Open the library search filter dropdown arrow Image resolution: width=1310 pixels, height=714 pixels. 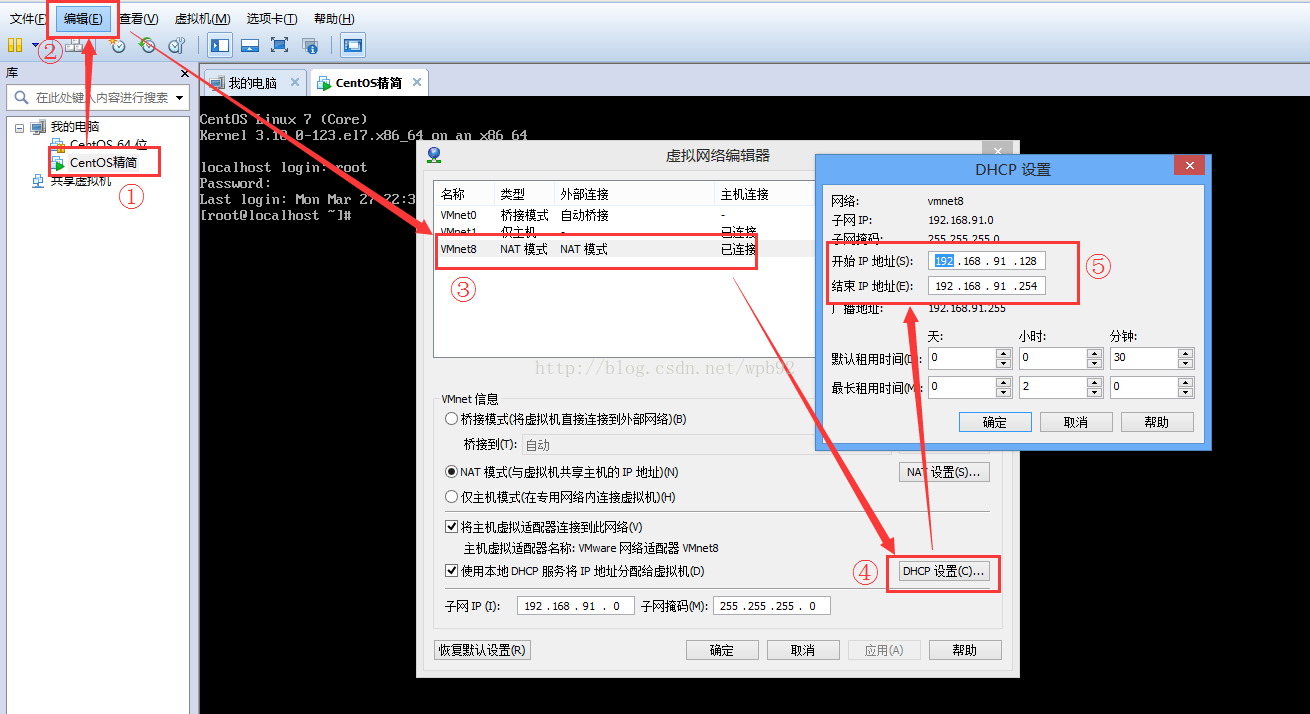click(180, 98)
